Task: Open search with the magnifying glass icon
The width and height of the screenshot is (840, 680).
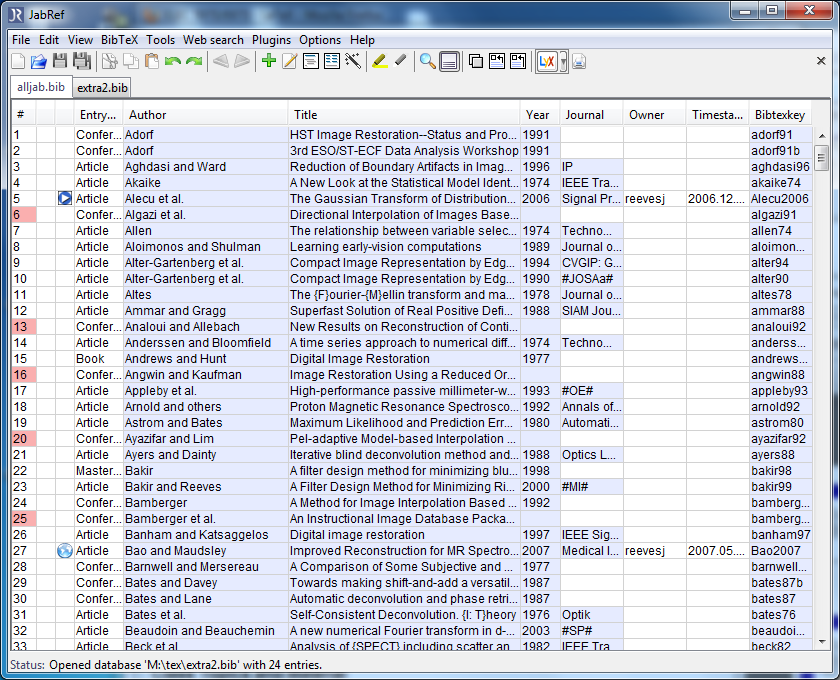Action: point(428,61)
